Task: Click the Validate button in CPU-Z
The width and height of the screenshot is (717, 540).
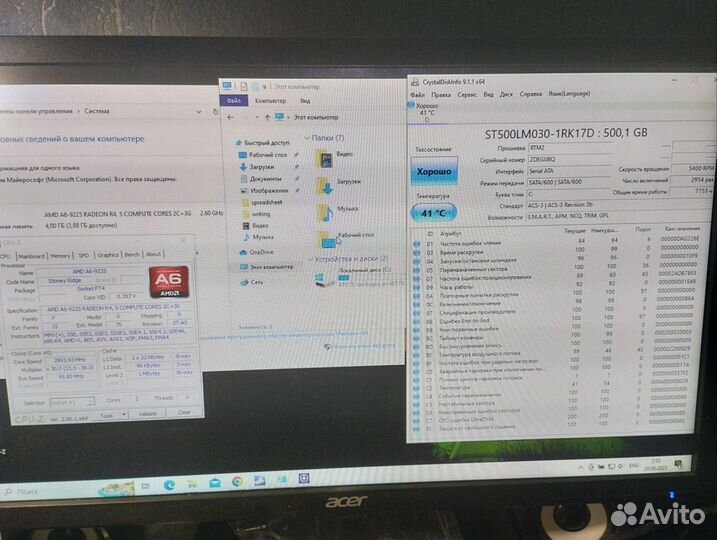Action: coord(147,414)
